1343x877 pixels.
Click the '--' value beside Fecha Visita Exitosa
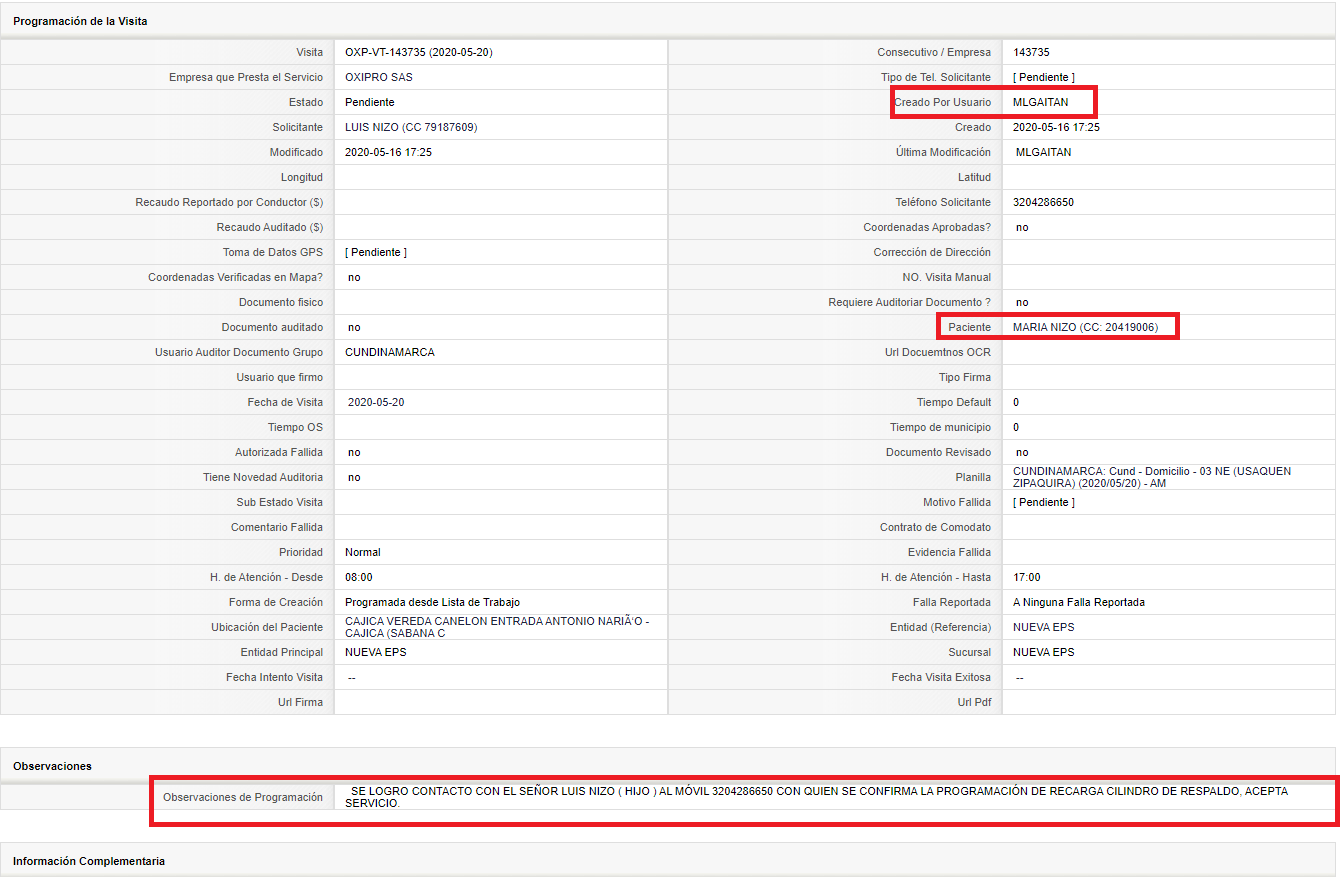click(1020, 677)
